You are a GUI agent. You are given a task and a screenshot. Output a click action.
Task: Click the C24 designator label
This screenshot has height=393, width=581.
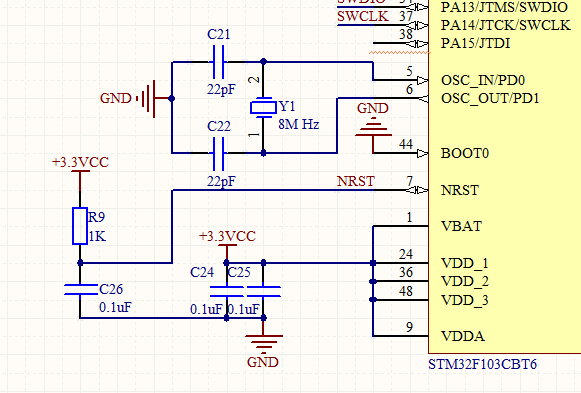point(202,272)
